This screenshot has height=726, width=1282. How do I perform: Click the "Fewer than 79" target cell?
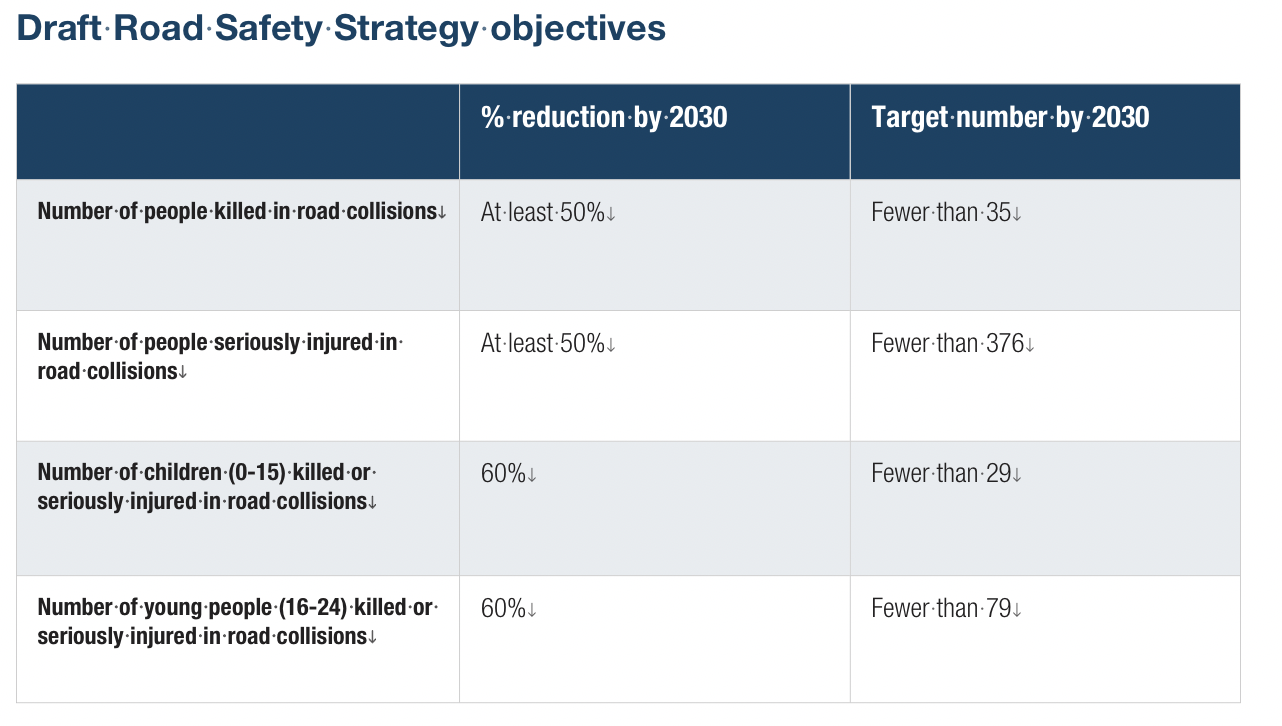(945, 609)
